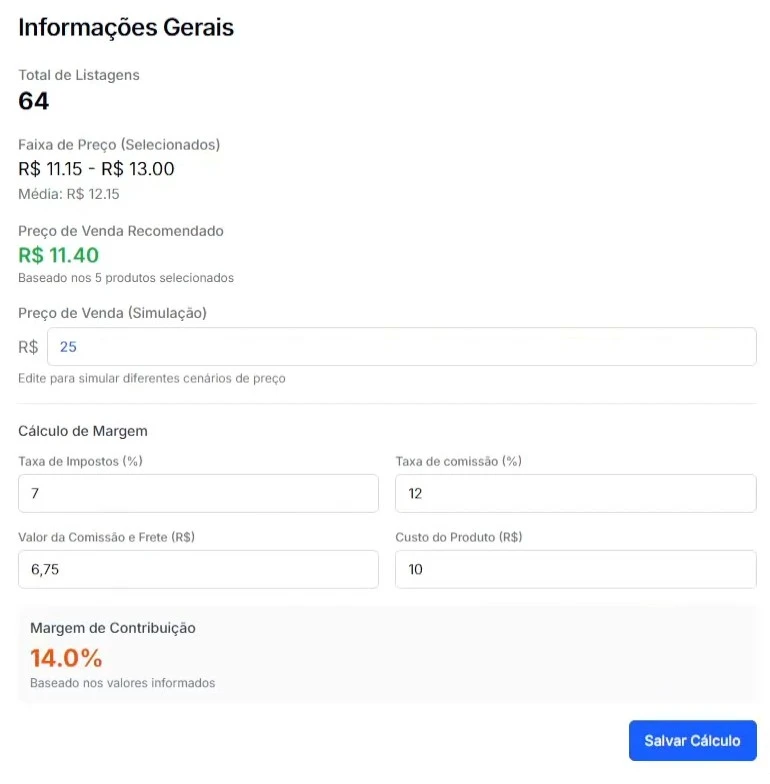Image resolution: width=770 pixels, height=784 pixels.
Task: Click the Taxa de comissão input showing 12
Action: [x=576, y=493]
